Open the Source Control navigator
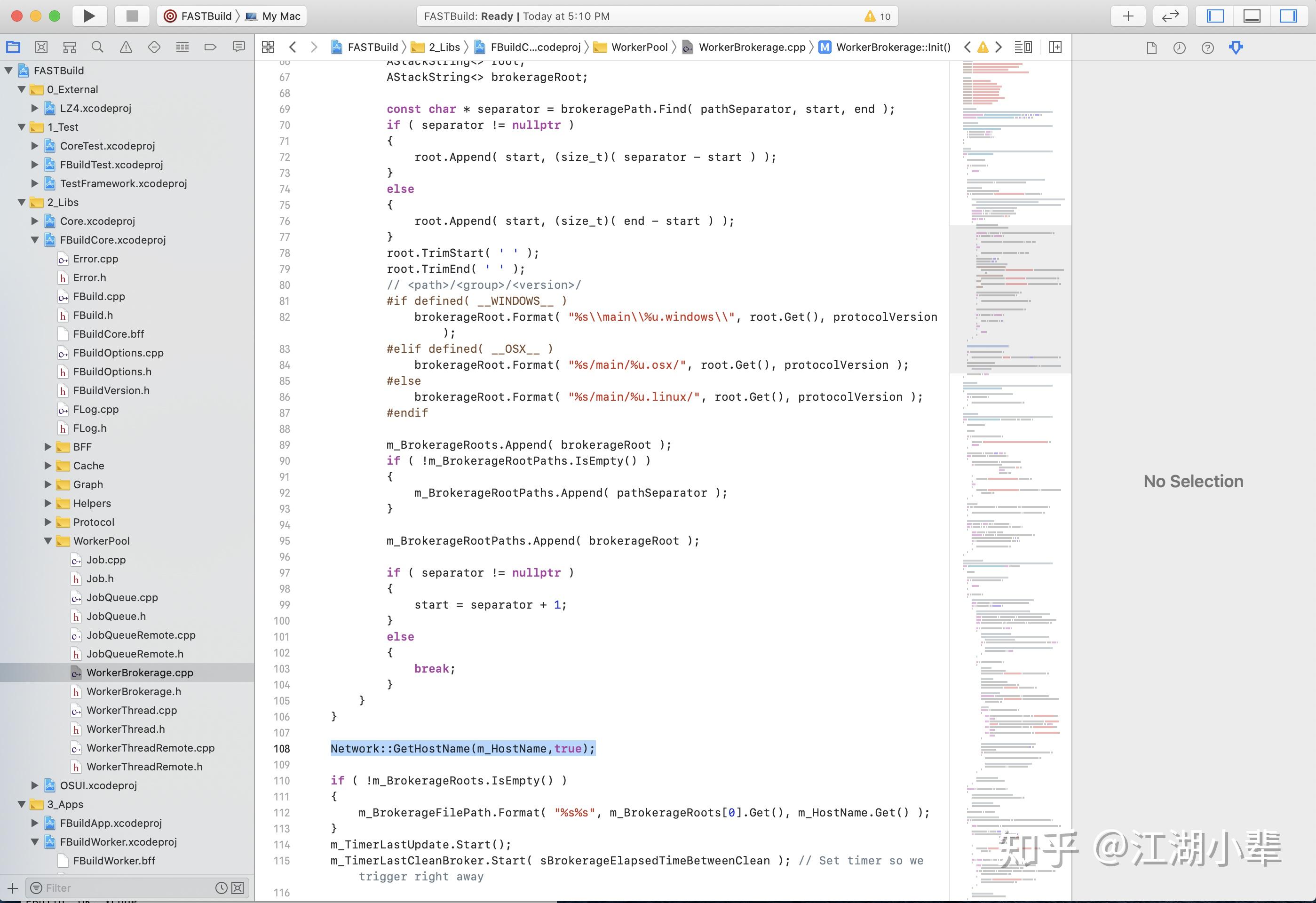 [41, 47]
